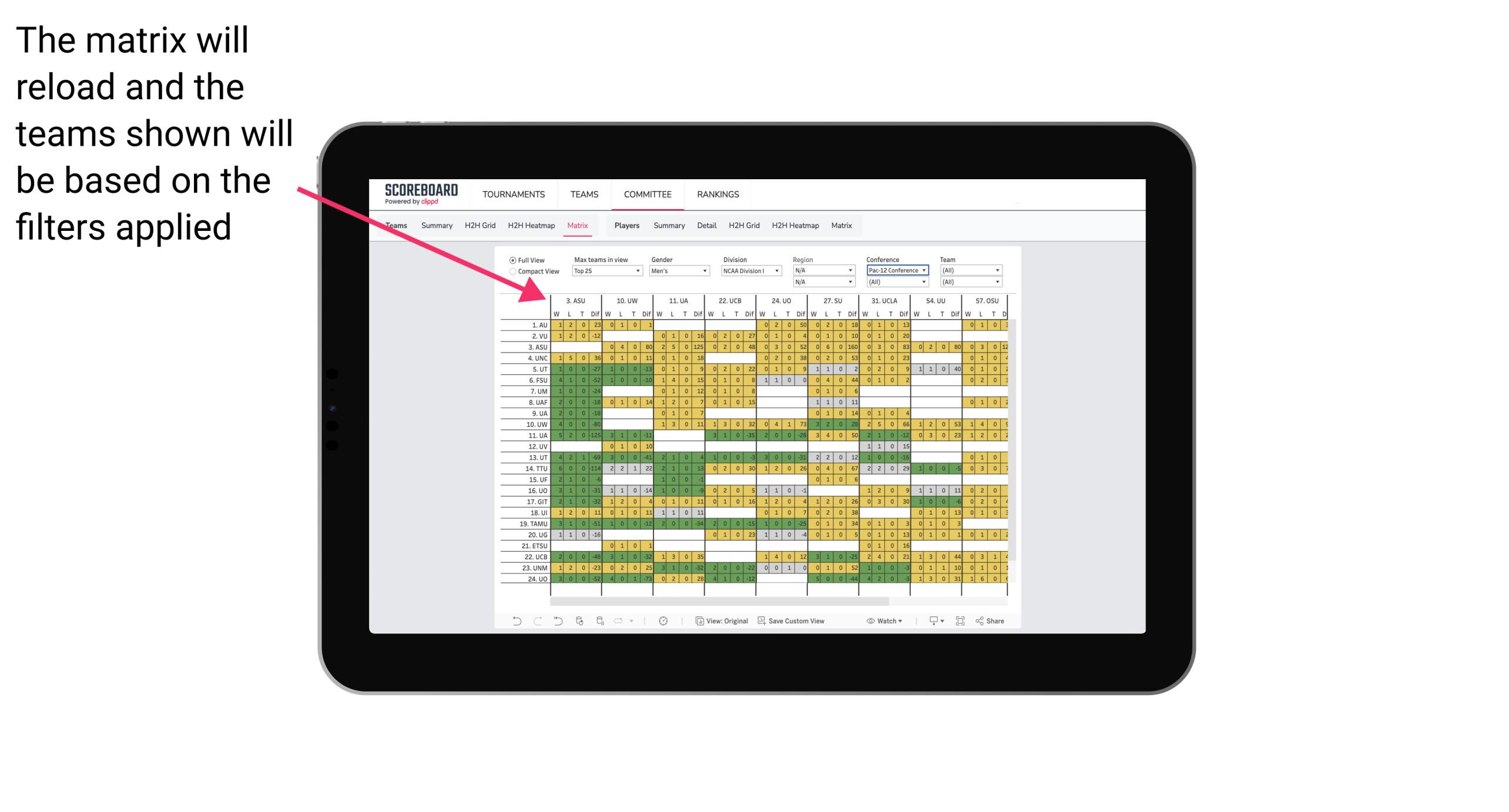Select the Matrix tab in navigation
The width and height of the screenshot is (1509, 812).
tap(578, 225)
